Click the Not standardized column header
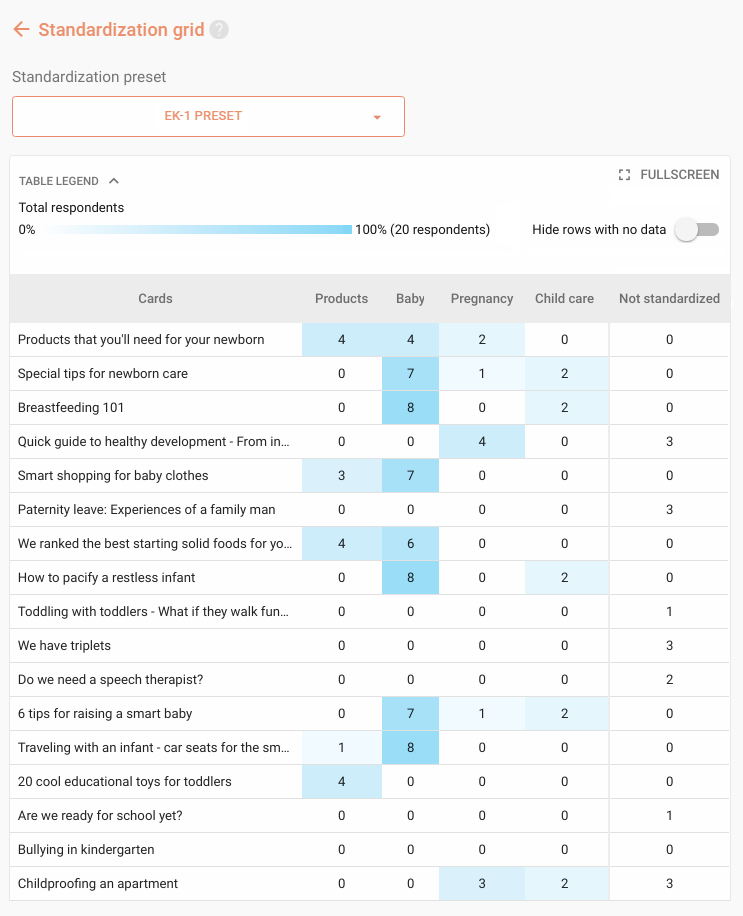Screen dimensions: 743x916 [x=669, y=299]
